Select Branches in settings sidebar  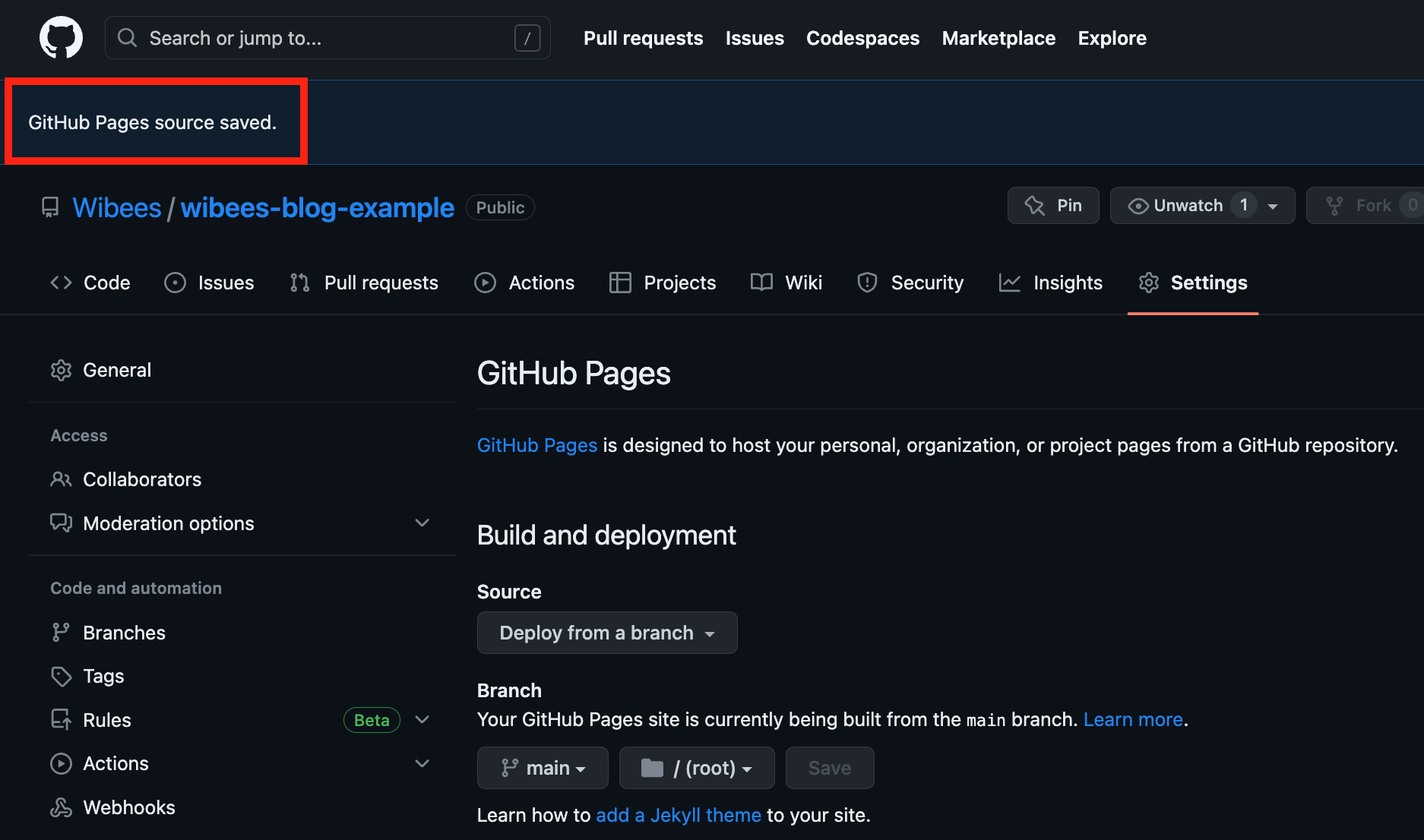point(241,633)
